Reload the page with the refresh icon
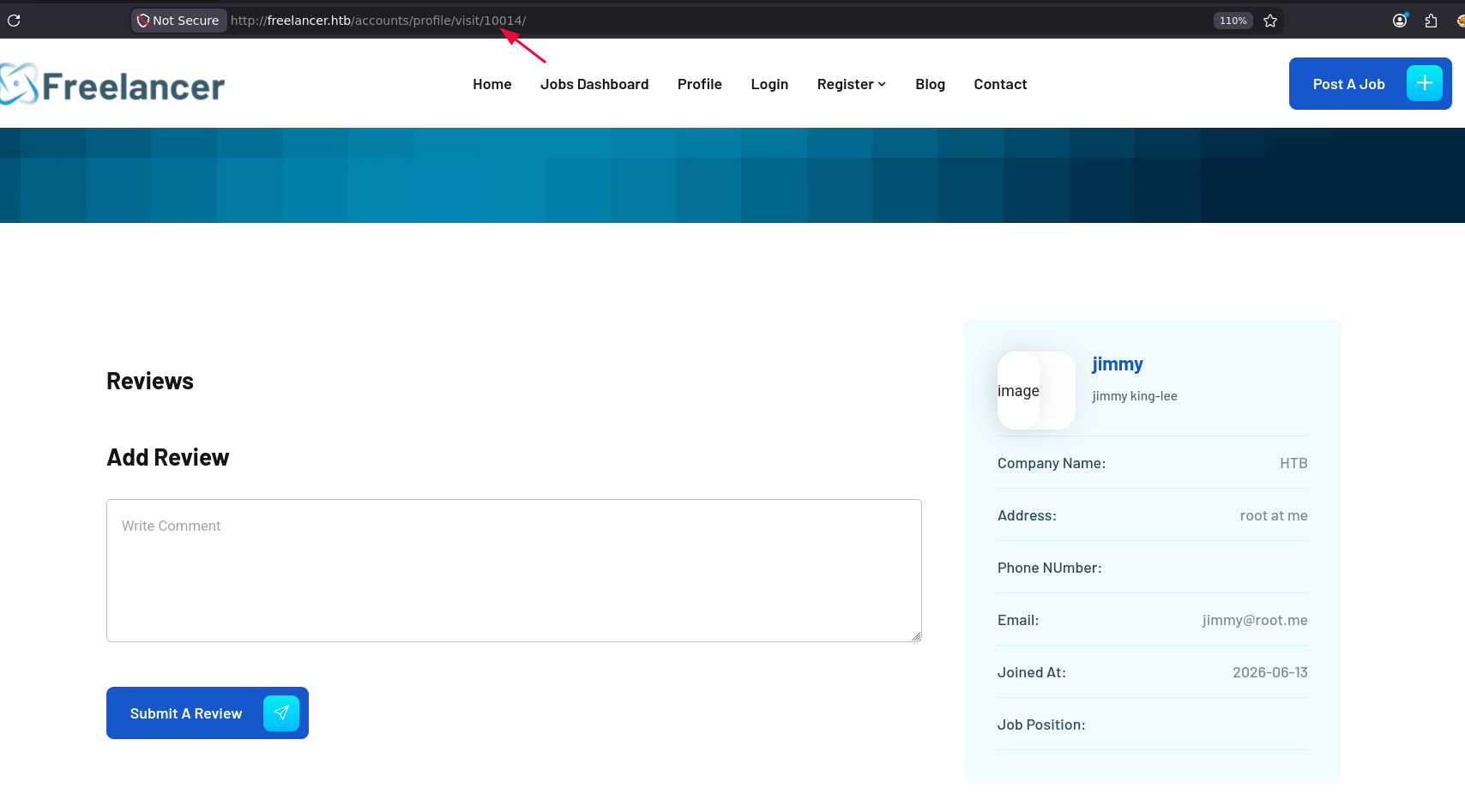Image resolution: width=1465 pixels, height=812 pixels. (x=14, y=21)
